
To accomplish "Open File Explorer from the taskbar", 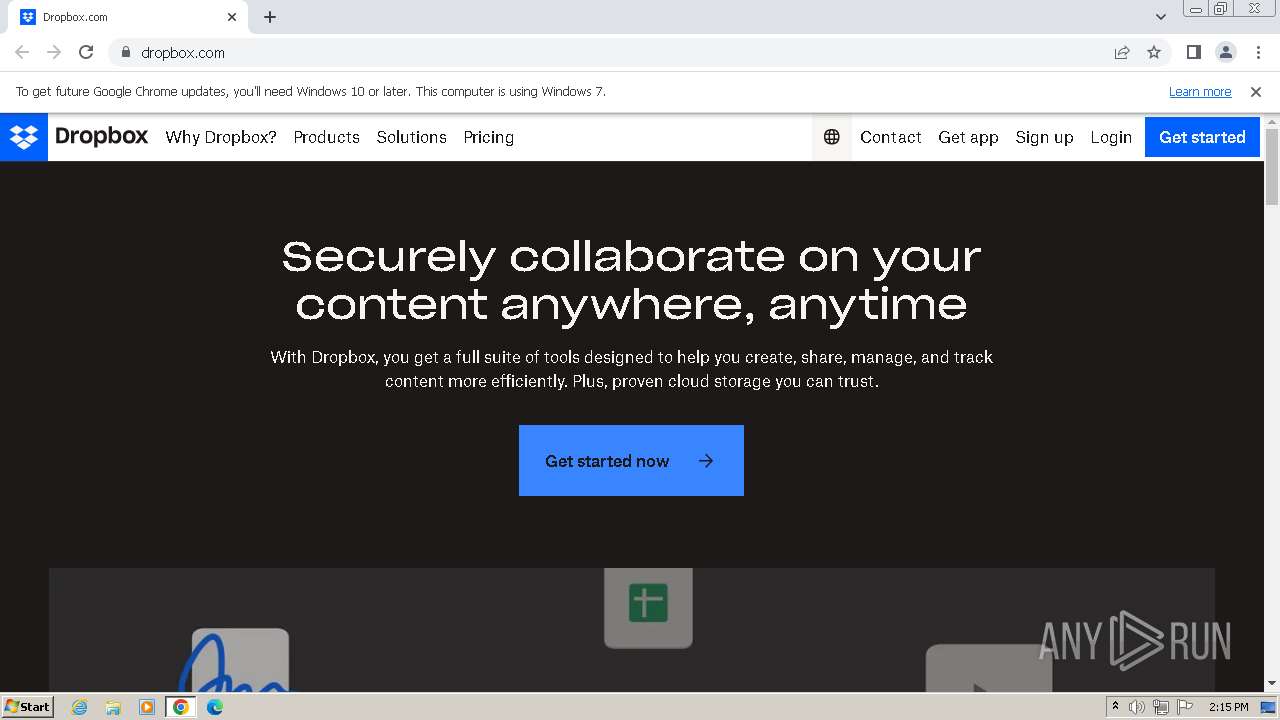I will pos(113,707).
